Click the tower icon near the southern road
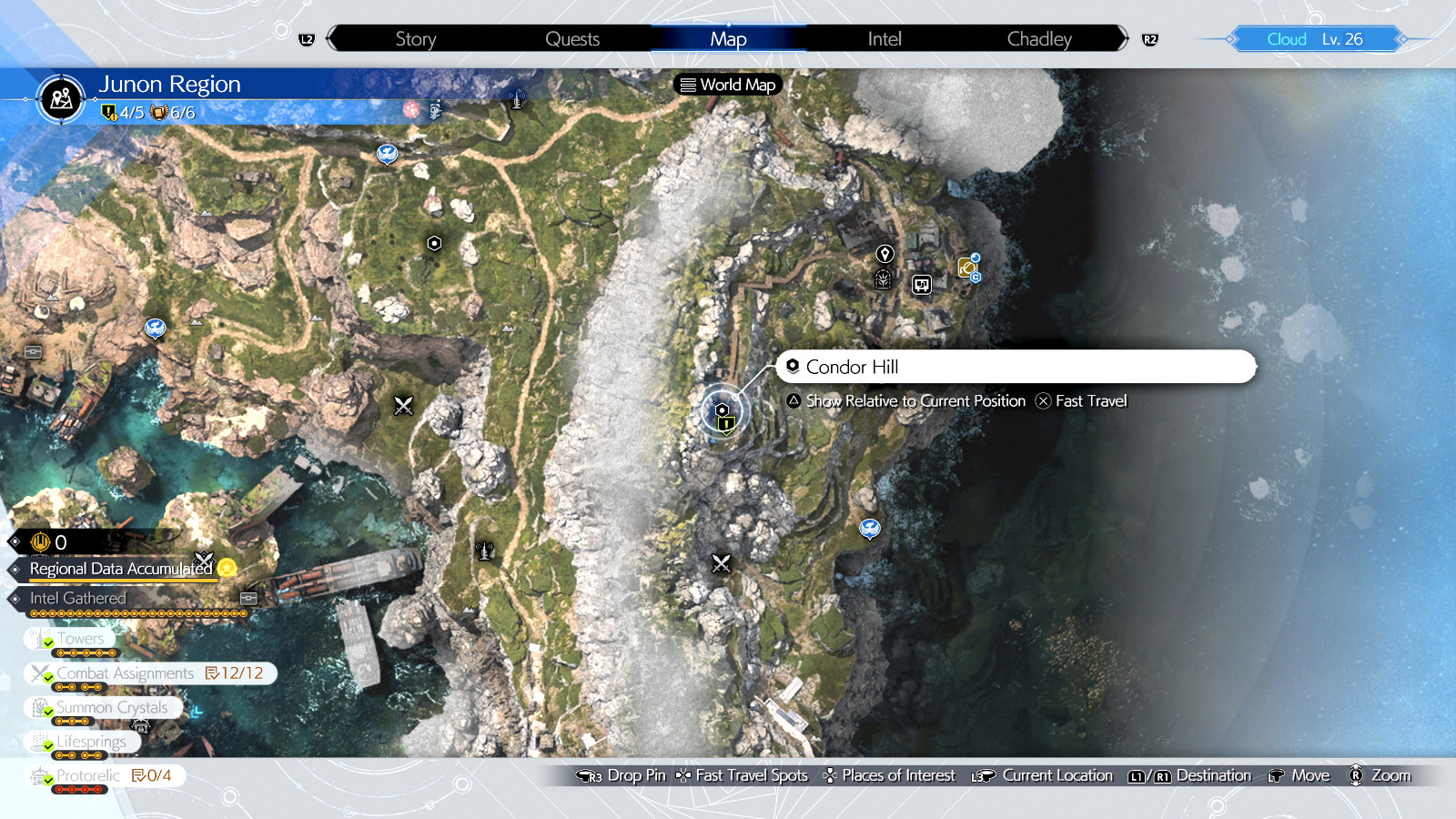Viewport: 1456px width, 819px height. (485, 550)
